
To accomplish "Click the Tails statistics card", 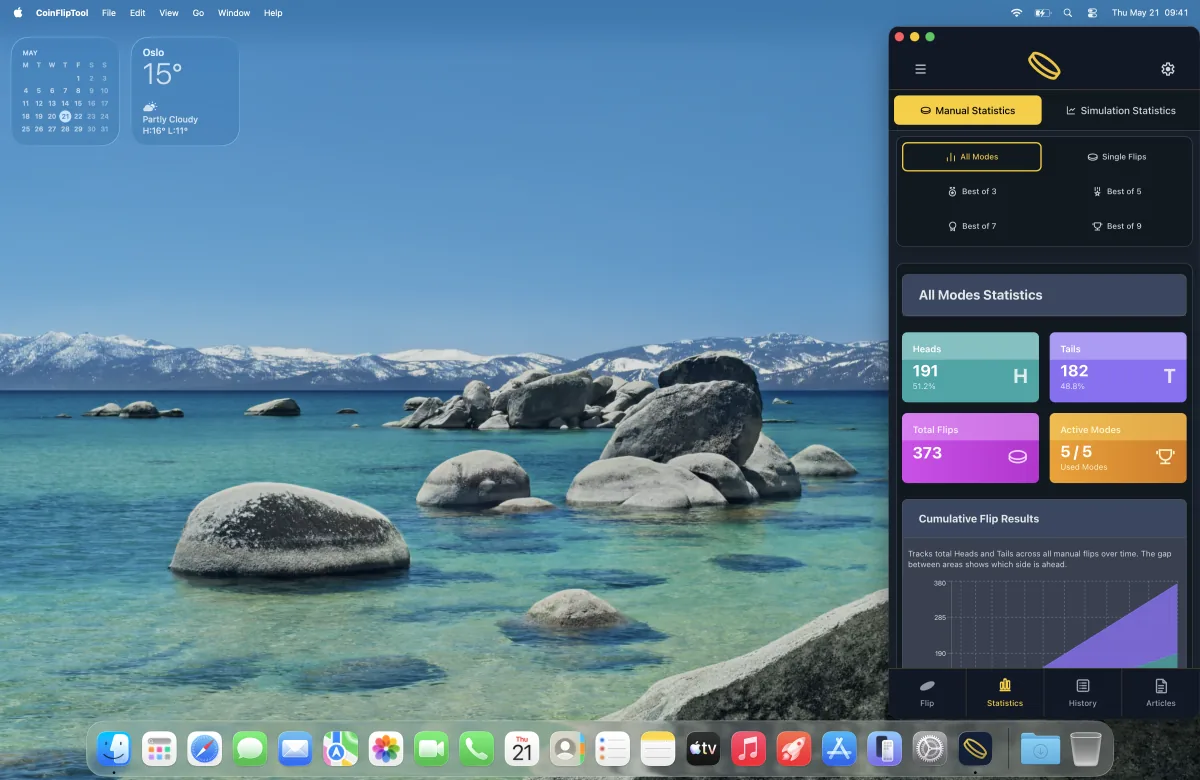I will (1118, 367).
